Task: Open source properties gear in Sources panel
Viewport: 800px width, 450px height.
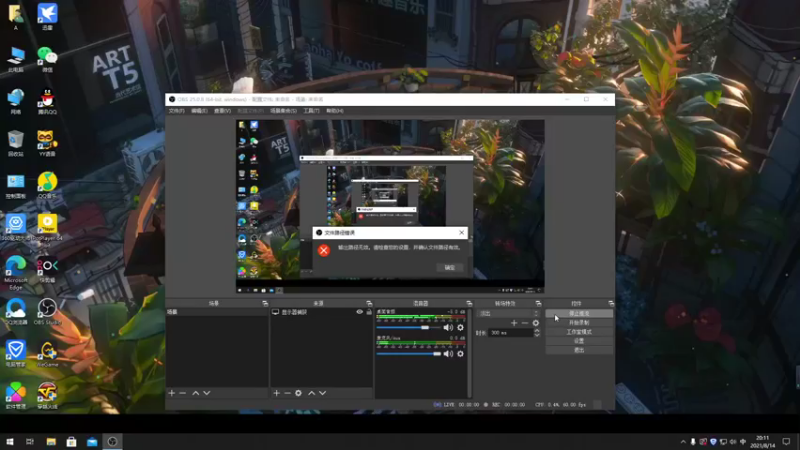Action: click(298, 393)
